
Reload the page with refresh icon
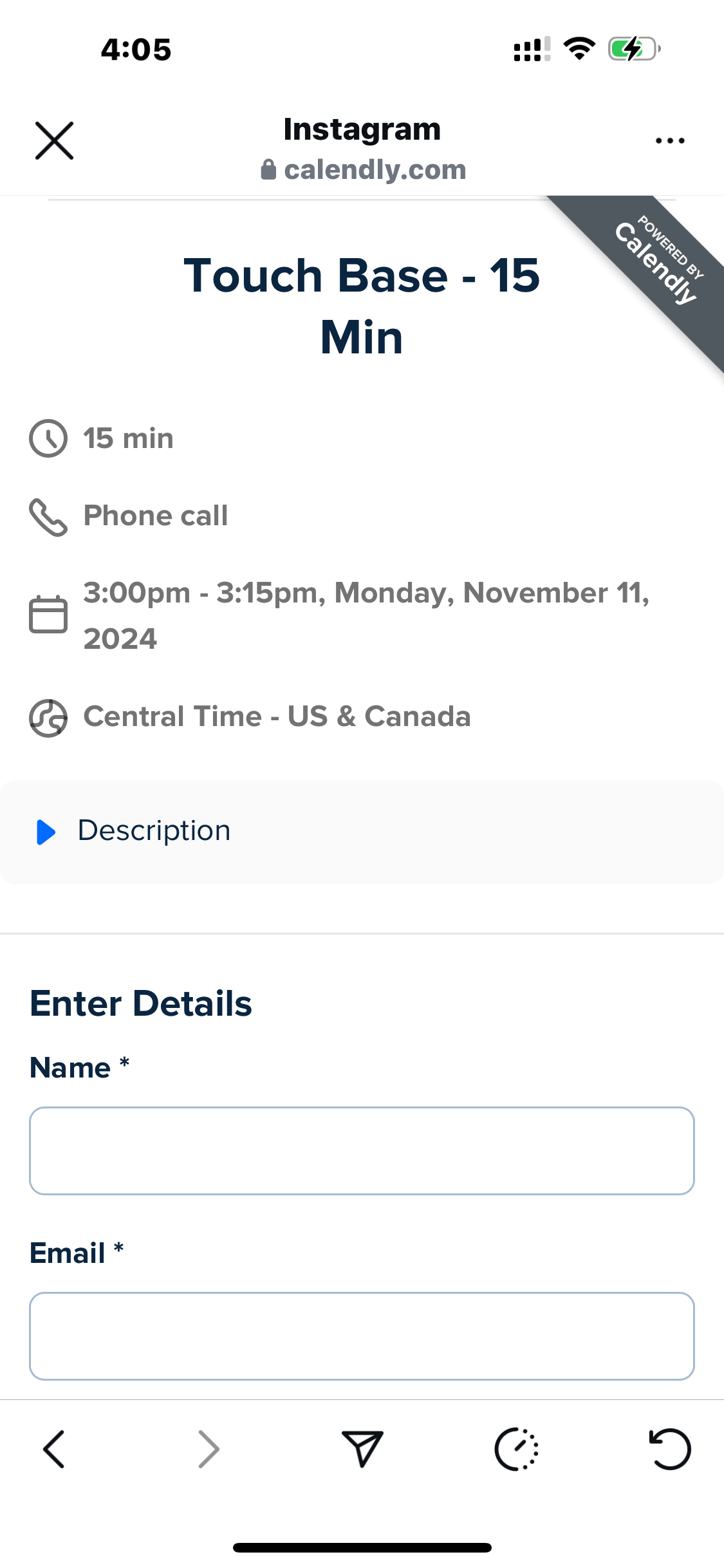tap(670, 1450)
